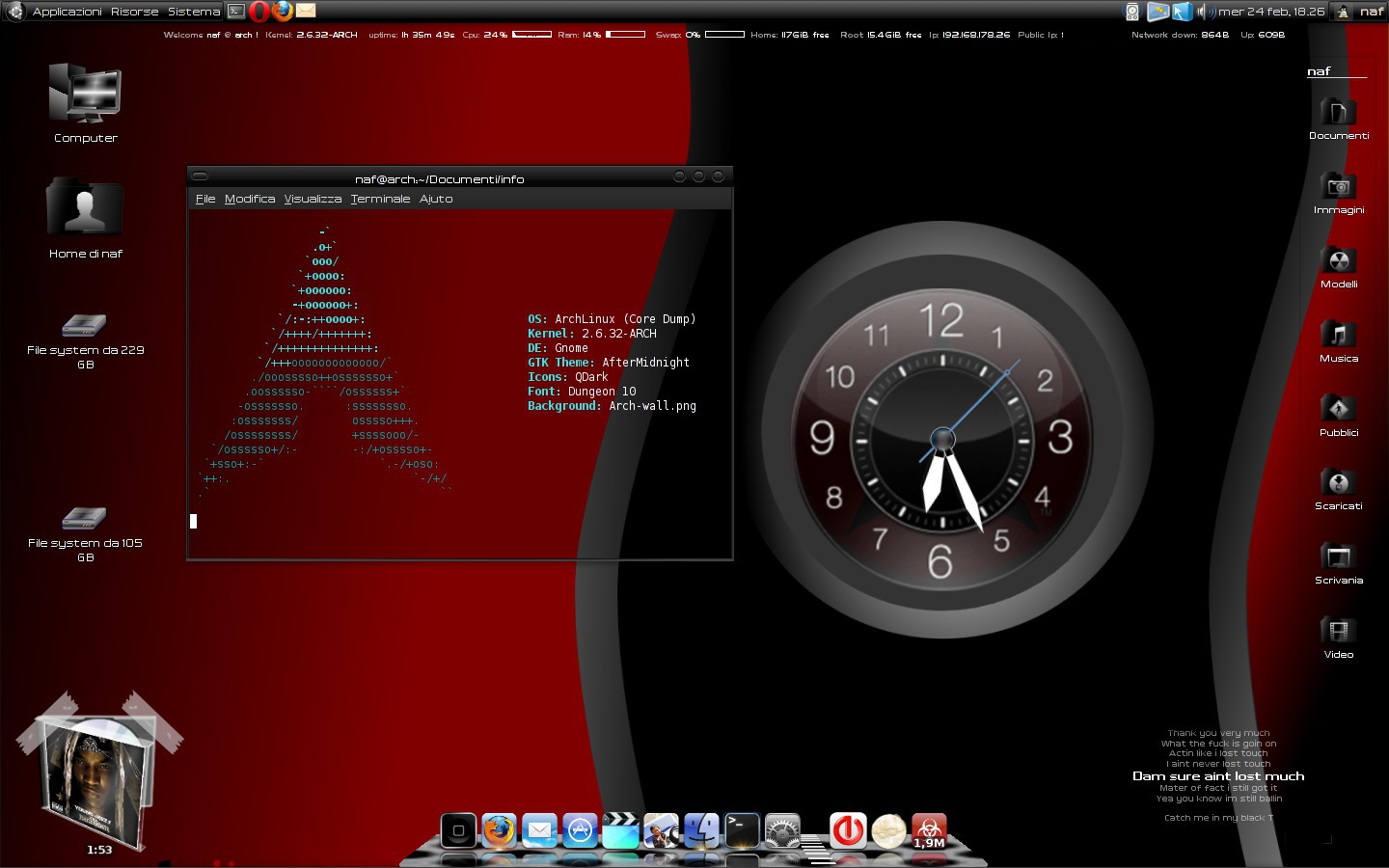The width and height of the screenshot is (1389, 868).
Task: Click the 'Dam sure aint lost much' lyric line
Action: point(1218,775)
